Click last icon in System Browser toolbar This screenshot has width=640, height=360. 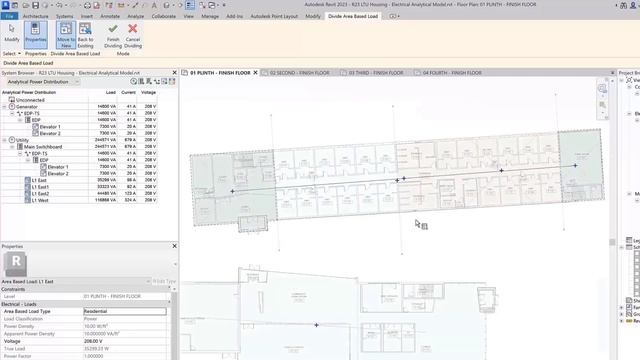click(172, 82)
